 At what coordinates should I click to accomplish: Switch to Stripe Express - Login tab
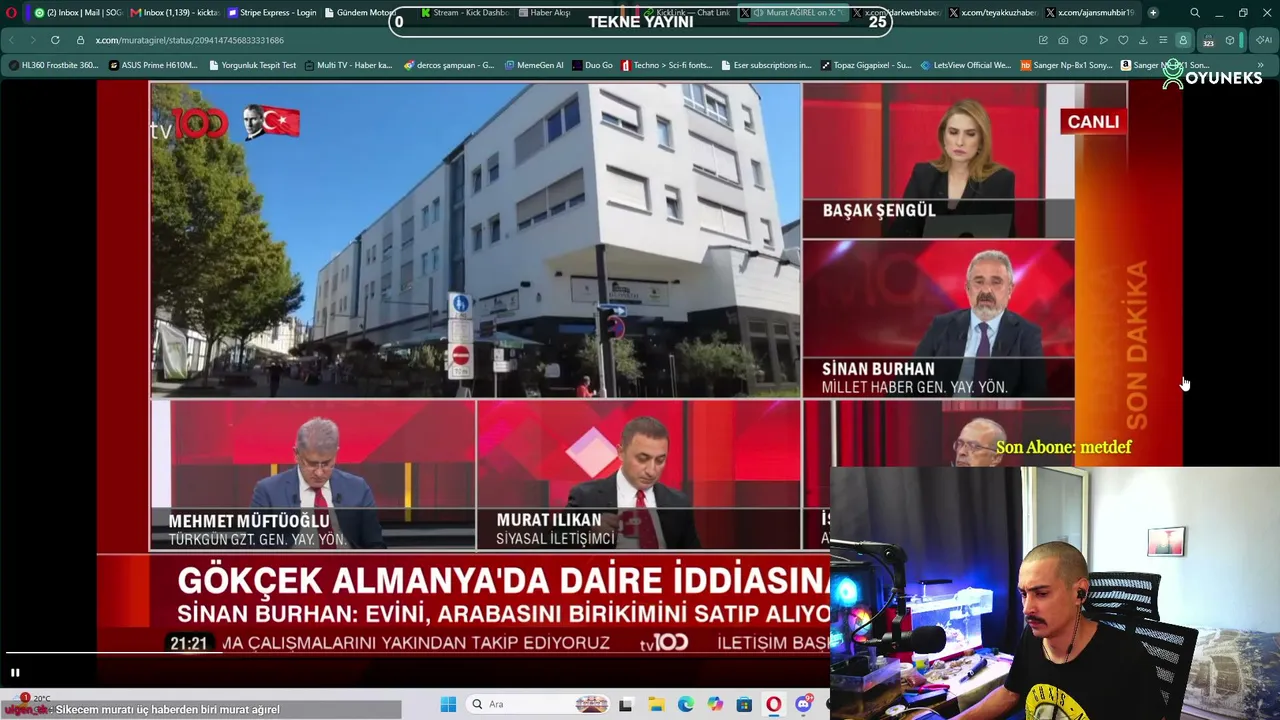(x=272, y=13)
